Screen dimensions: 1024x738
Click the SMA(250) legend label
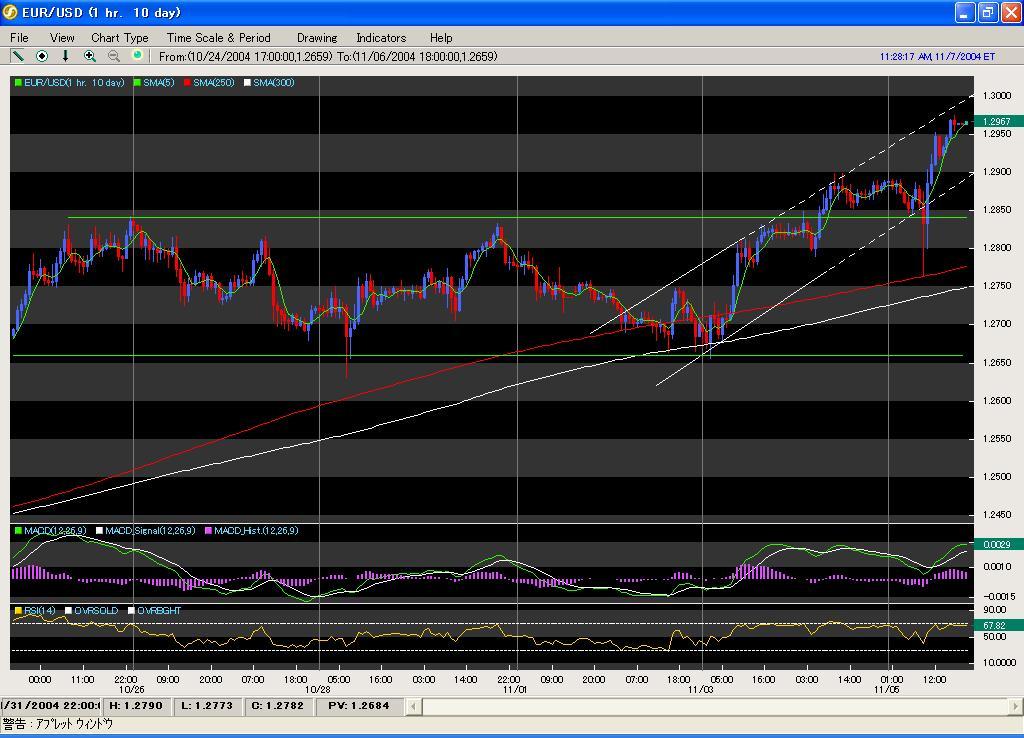click(x=214, y=83)
